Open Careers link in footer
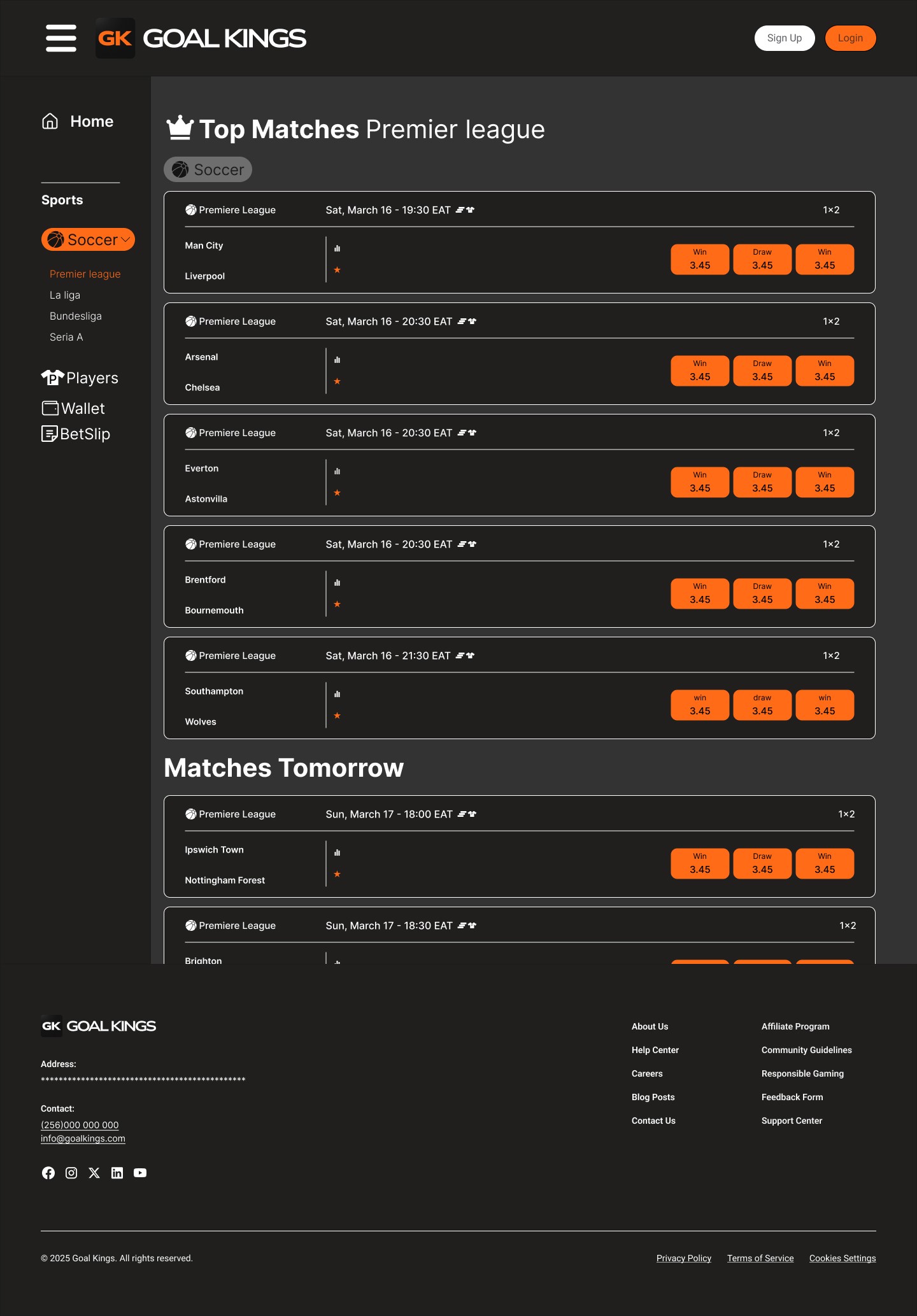This screenshot has height=1316, width=917. tap(647, 1073)
